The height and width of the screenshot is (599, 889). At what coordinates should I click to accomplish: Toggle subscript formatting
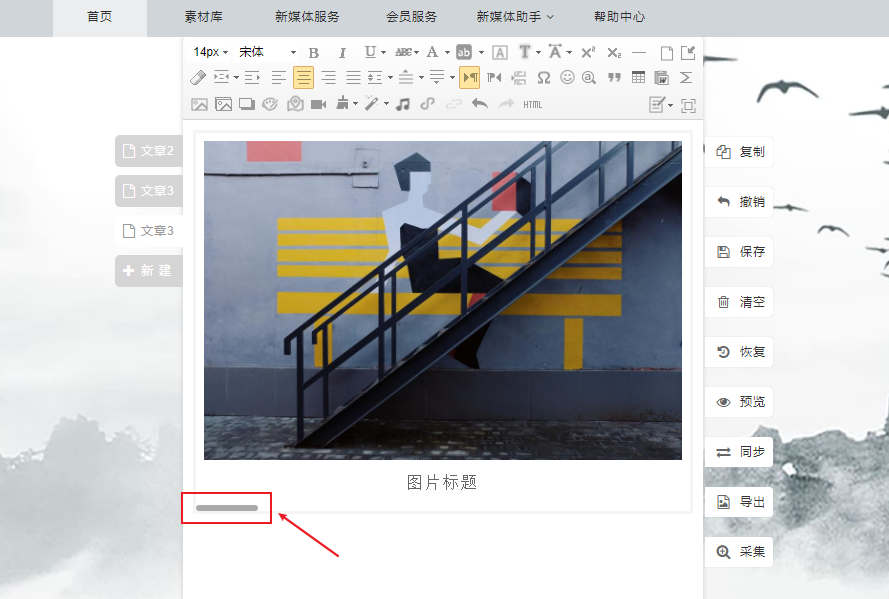click(x=613, y=53)
